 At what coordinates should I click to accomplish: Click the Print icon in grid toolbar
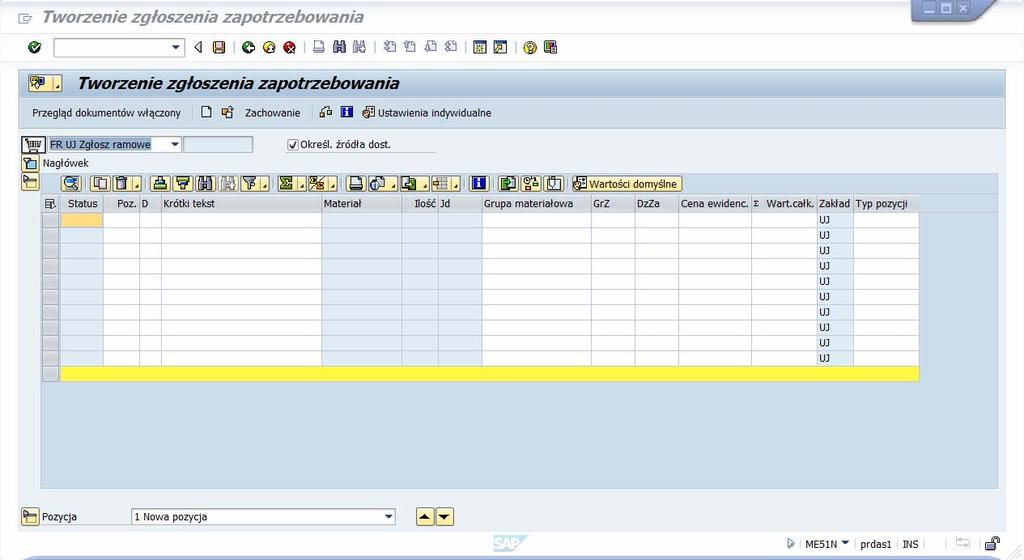(x=355, y=184)
